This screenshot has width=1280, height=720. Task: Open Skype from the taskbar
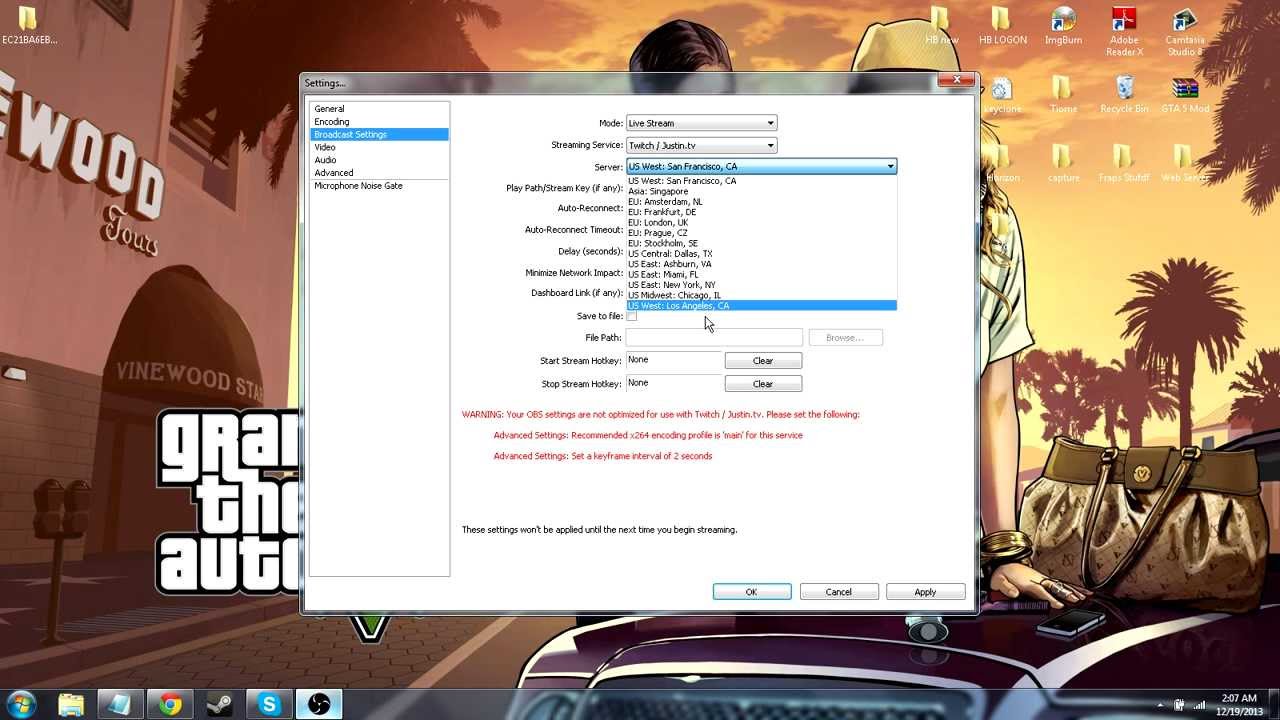(x=269, y=704)
